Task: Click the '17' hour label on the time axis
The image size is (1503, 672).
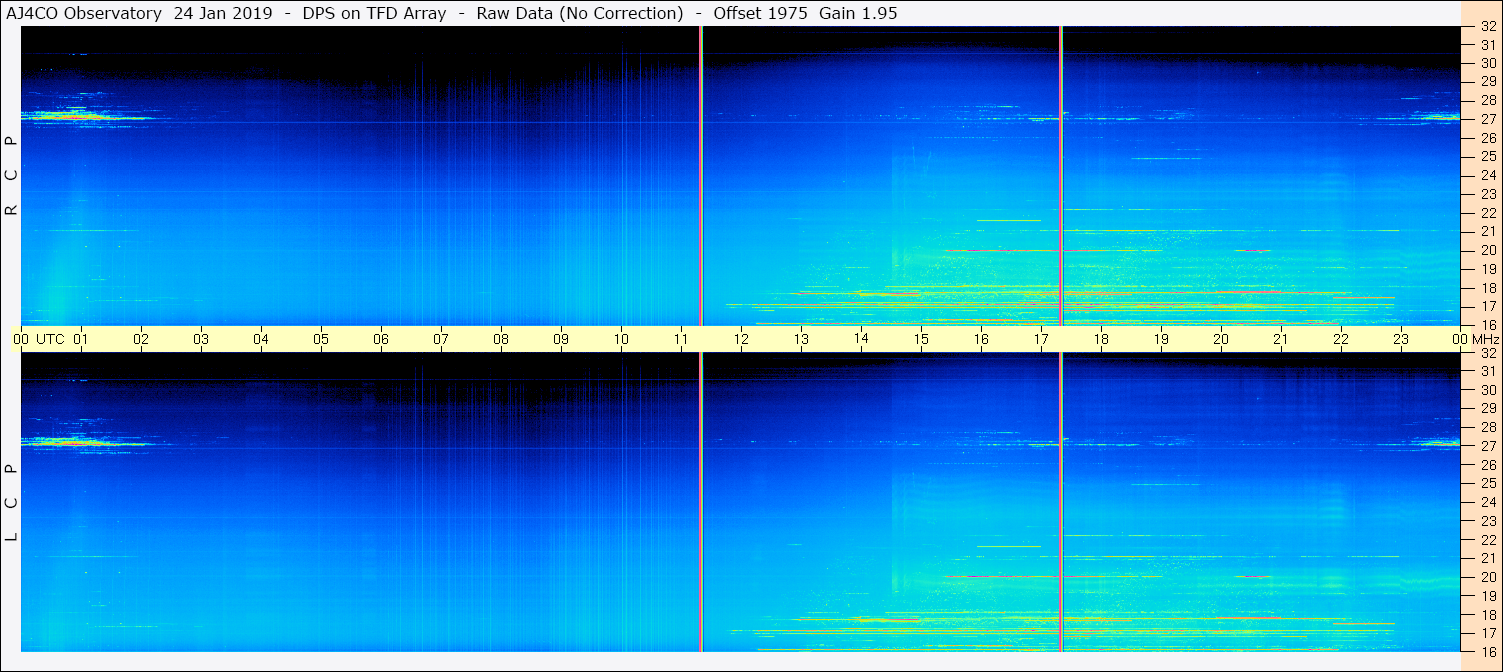Action: tap(1041, 339)
